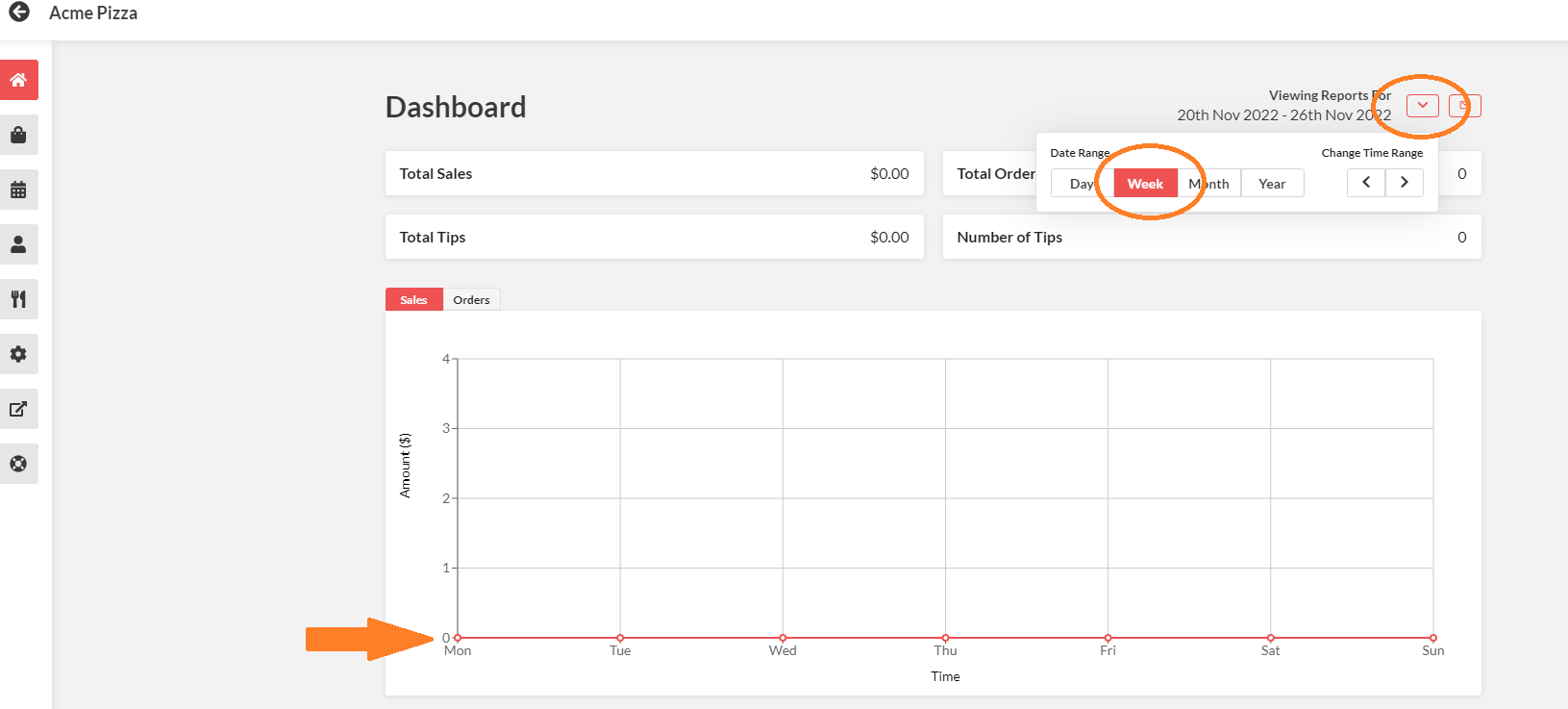Select the Month date range option
1568x709 pixels.
pos(1209,184)
